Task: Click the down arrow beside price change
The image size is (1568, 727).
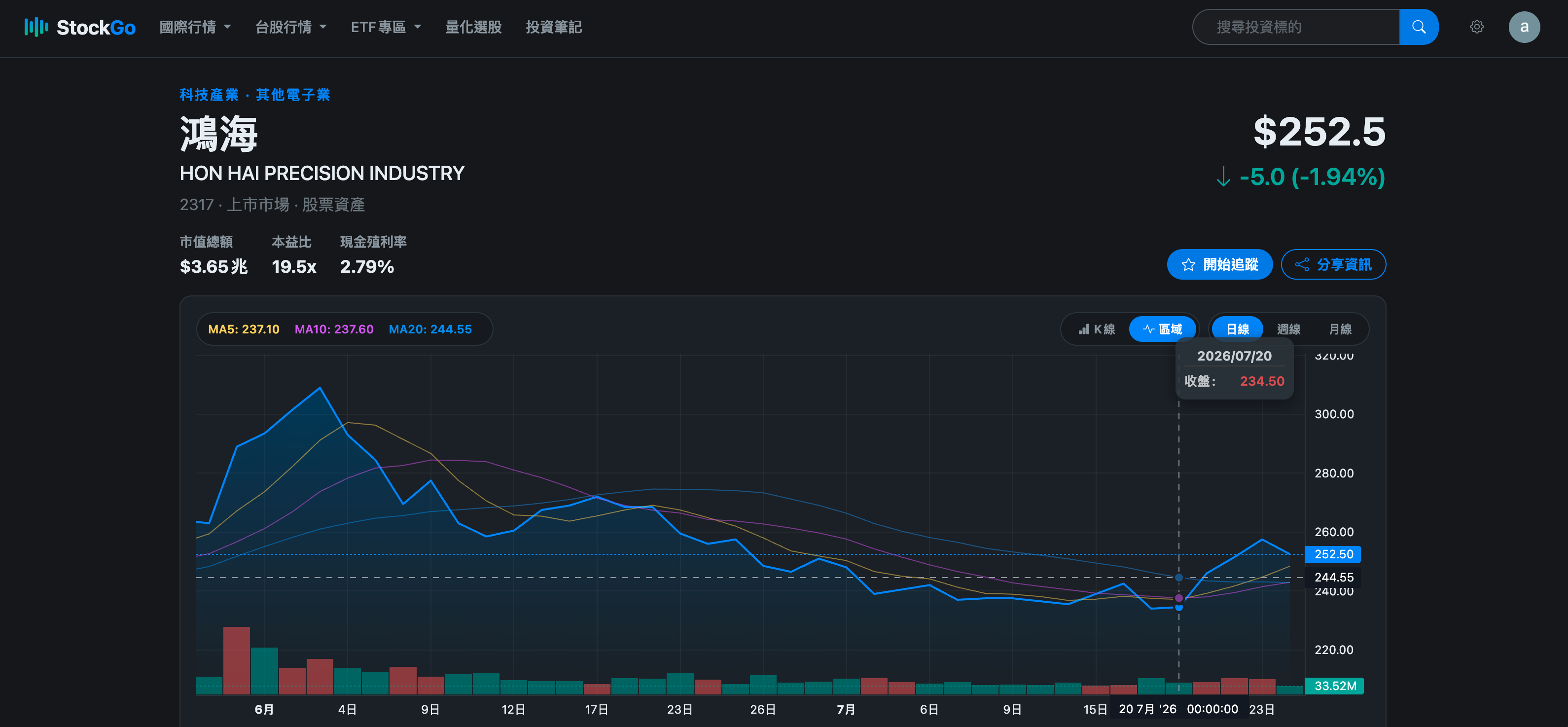Action: [1223, 177]
